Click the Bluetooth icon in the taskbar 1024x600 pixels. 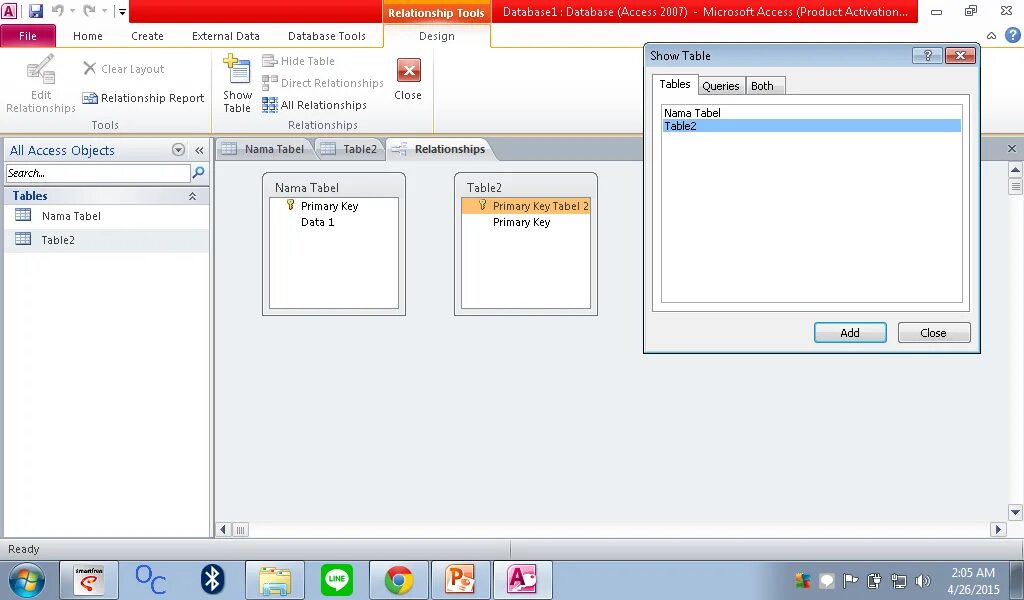212,580
